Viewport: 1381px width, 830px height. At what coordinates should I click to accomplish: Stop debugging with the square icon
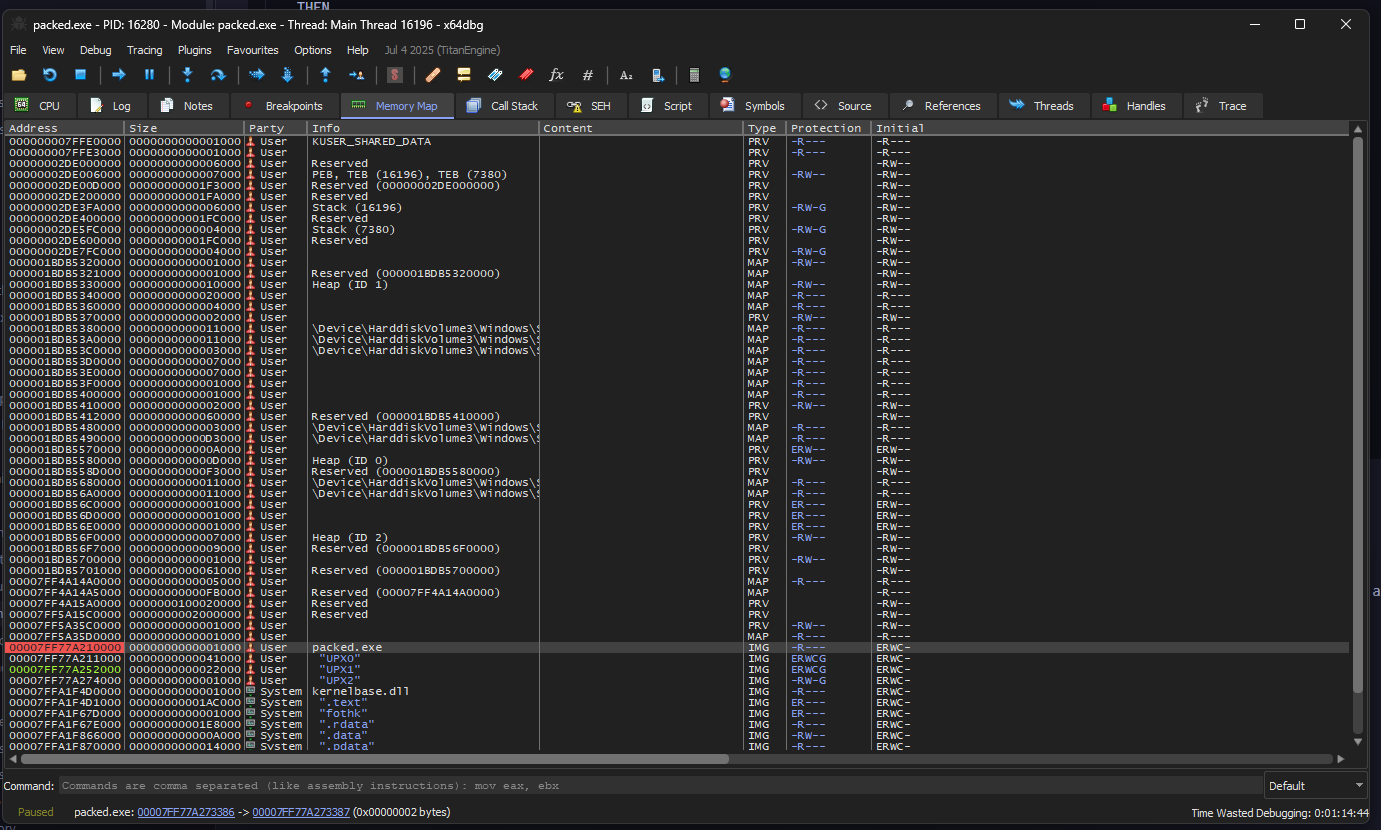tap(81, 75)
